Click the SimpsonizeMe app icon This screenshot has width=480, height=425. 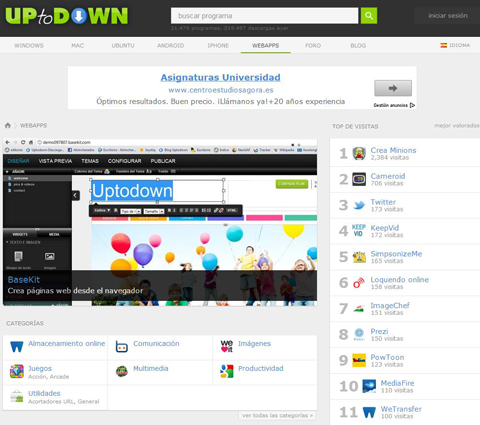pos(359,257)
